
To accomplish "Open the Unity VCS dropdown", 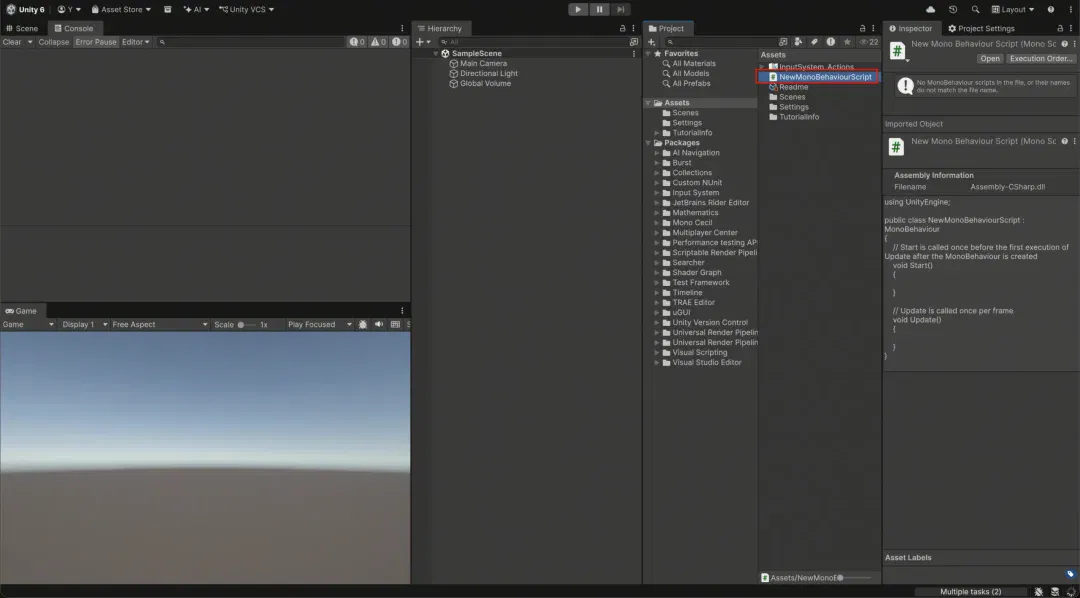I will [x=247, y=10].
